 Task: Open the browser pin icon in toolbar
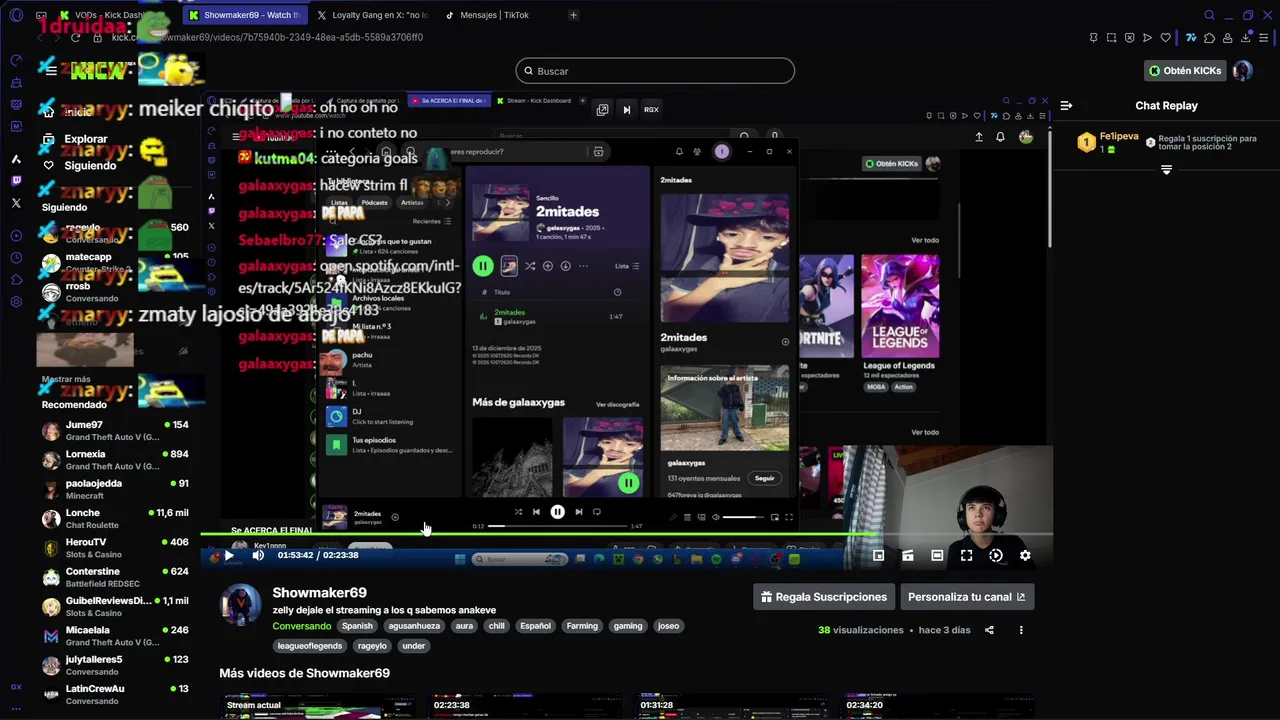1093,38
